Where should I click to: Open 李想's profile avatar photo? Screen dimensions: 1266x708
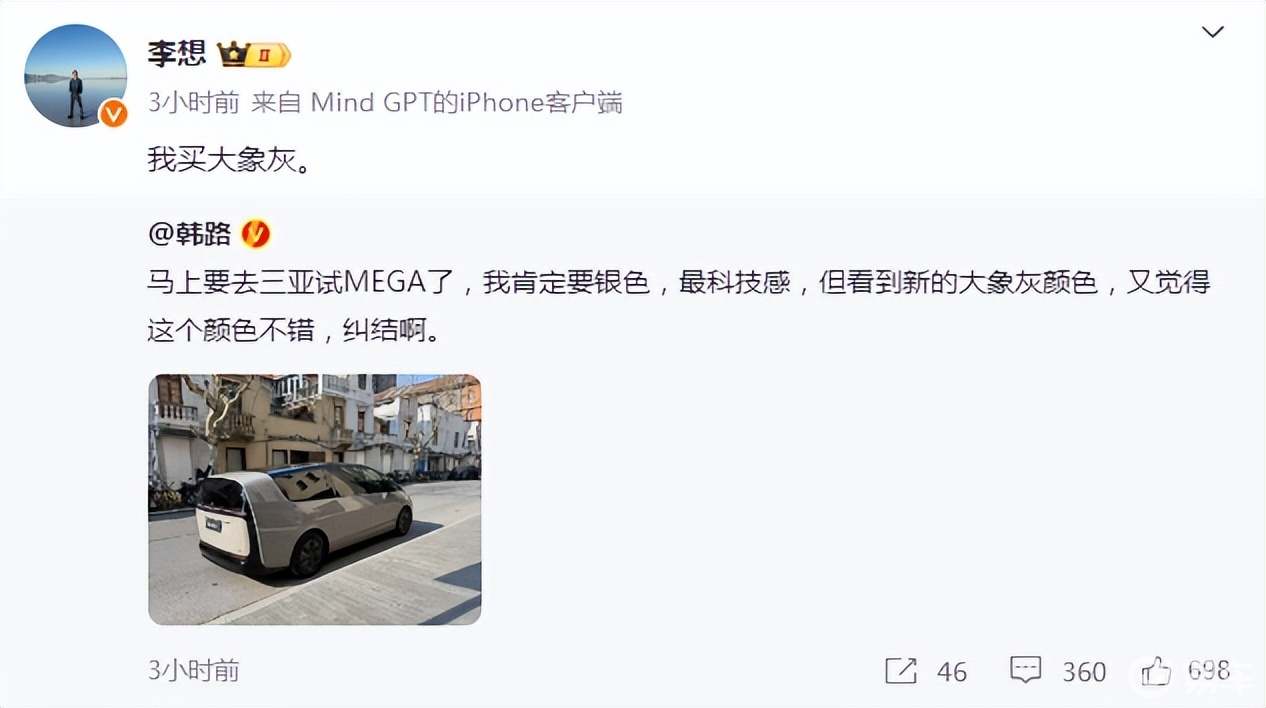coord(76,75)
